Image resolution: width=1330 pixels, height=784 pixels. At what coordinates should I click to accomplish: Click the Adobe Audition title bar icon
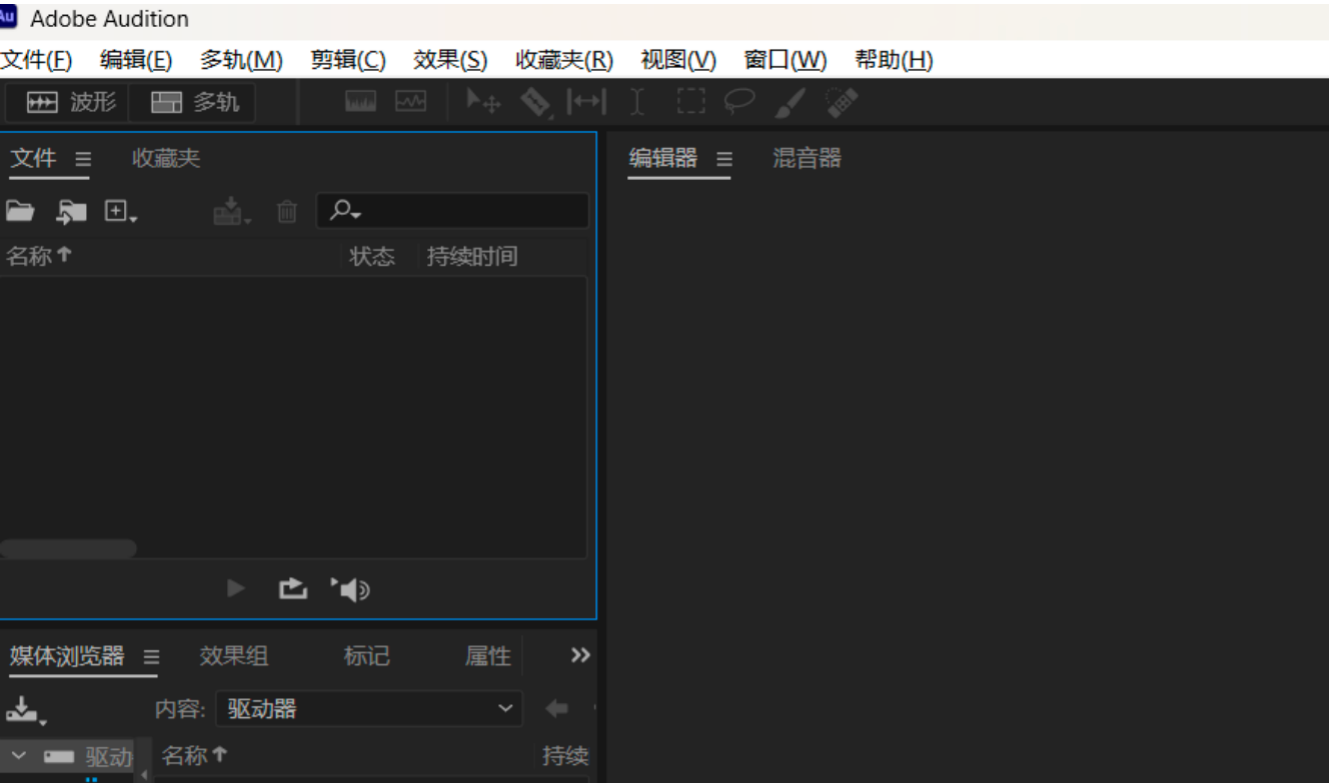pos(8,17)
